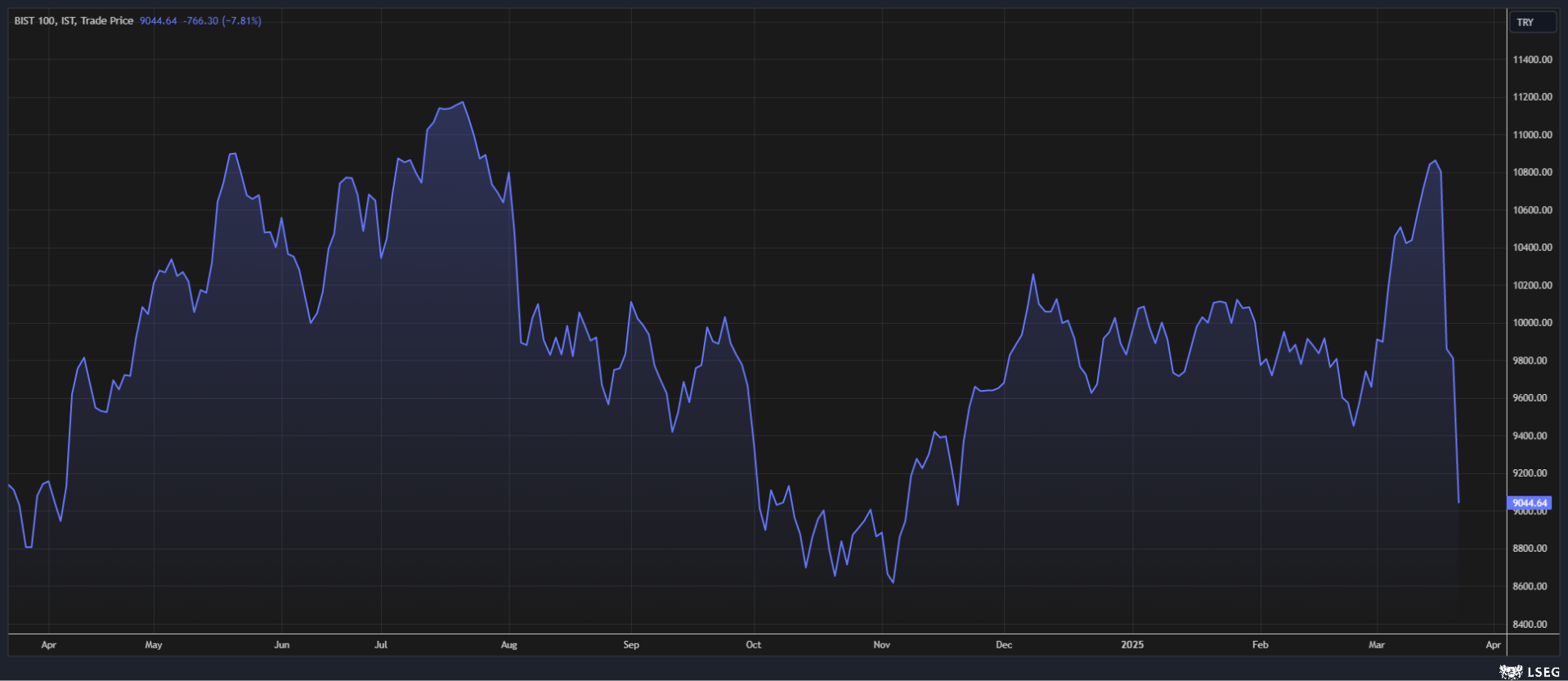Click the 11000.00 price axis label
The width and height of the screenshot is (1568, 681).
(x=1532, y=135)
